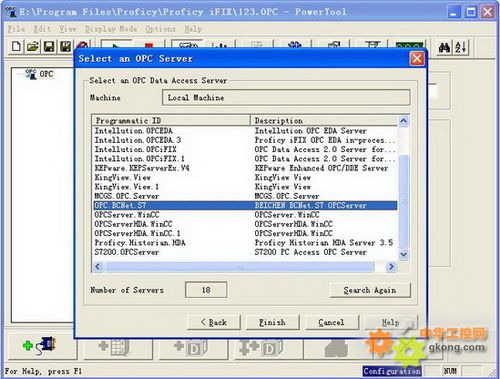This screenshot has width=500, height=379.
Task: Click the Open folder toolbar icon
Action: tap(33, 47)
